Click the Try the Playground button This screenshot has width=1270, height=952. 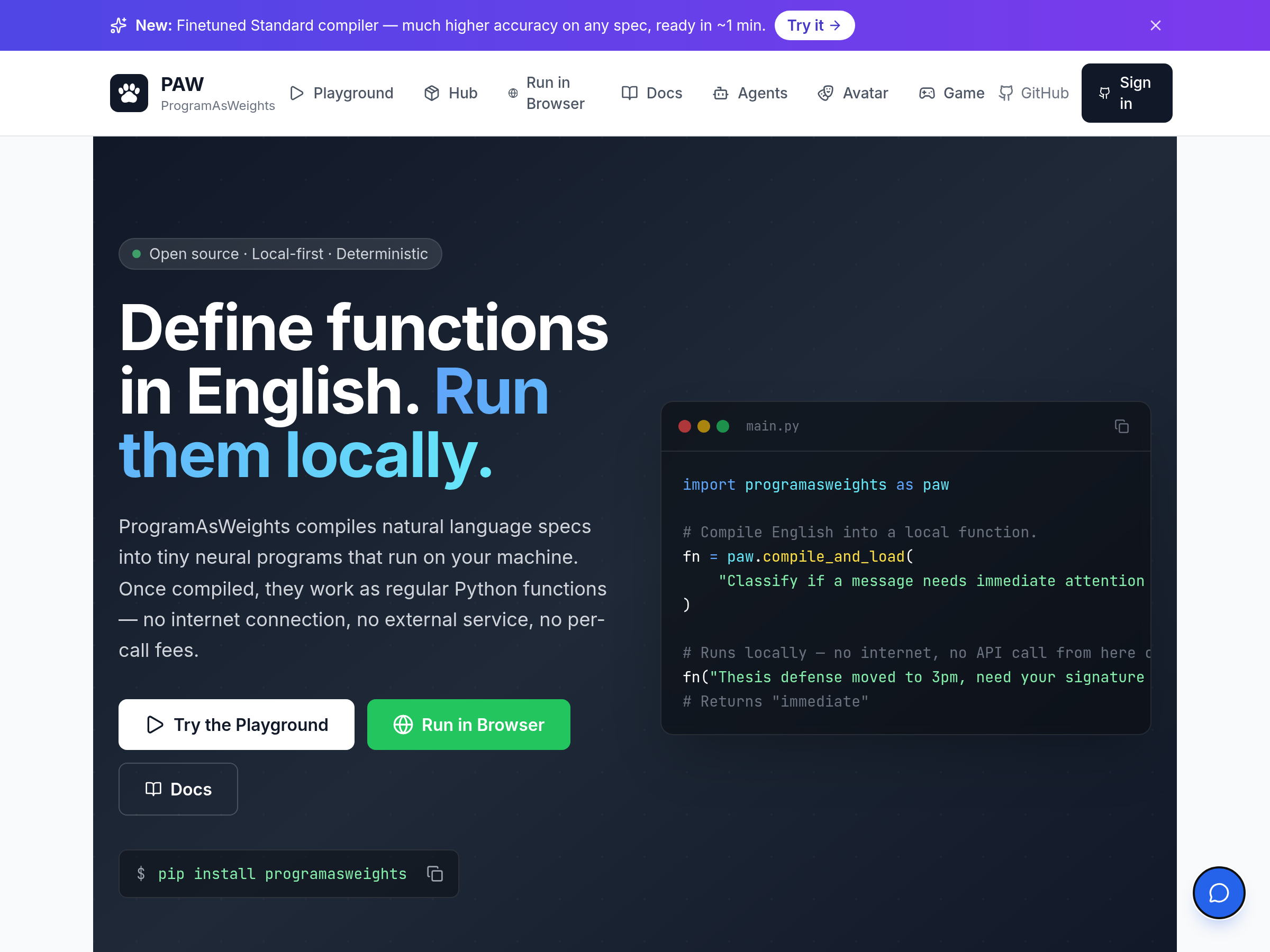coord(236,724)
